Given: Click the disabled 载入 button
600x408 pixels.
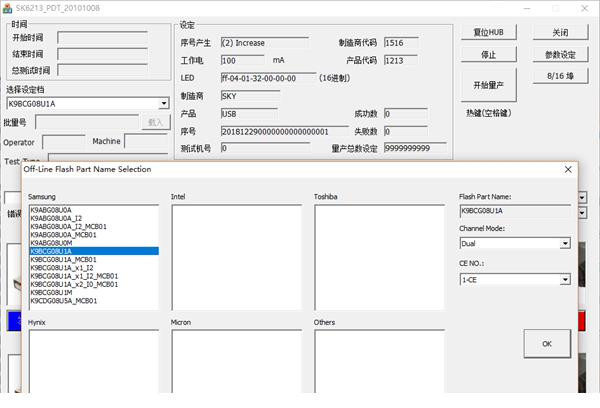Looking at the screenshot, I should [x=156, y=122].
